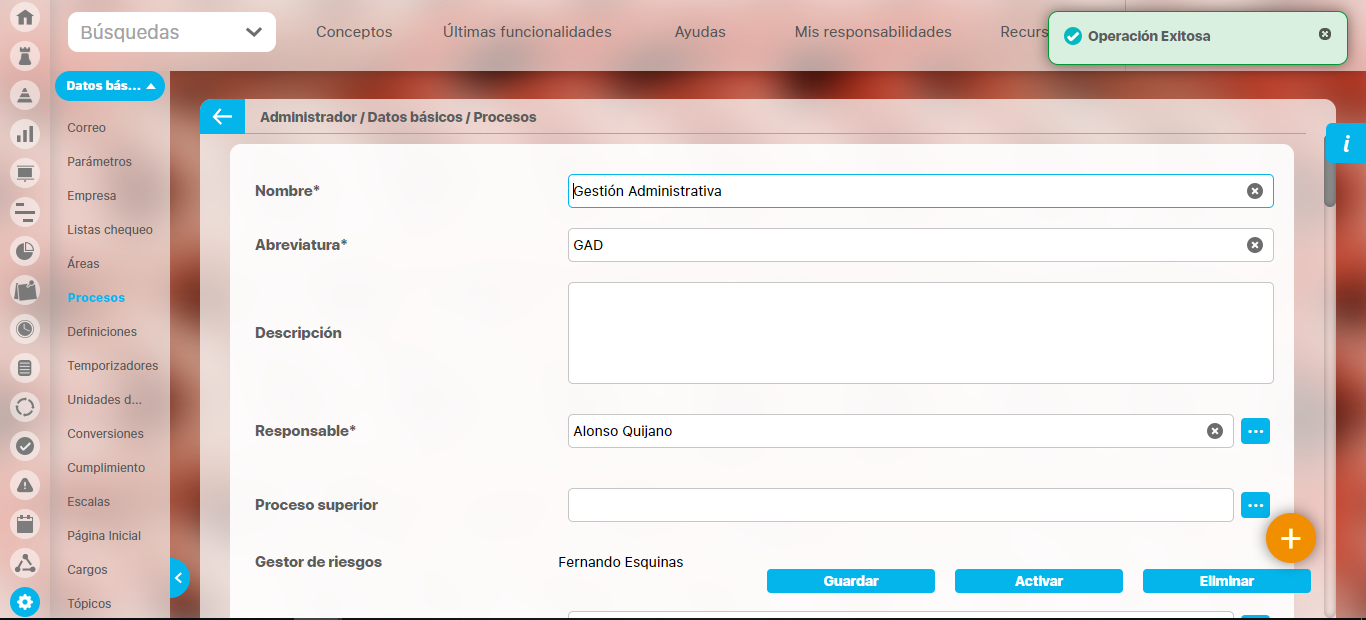This screenshot has width=1366, height=620.
Task: Clear the Abreviatura field with X
Action: pyautogui.click(x=1254, y=245)
